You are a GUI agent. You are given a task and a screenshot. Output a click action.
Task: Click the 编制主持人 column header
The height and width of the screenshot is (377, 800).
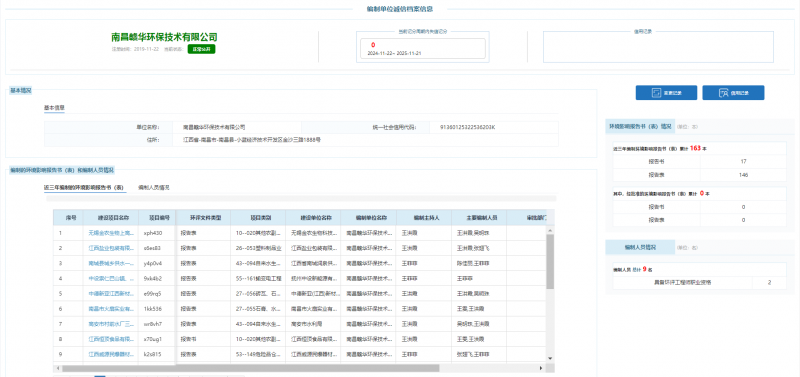tap(423, 217)
